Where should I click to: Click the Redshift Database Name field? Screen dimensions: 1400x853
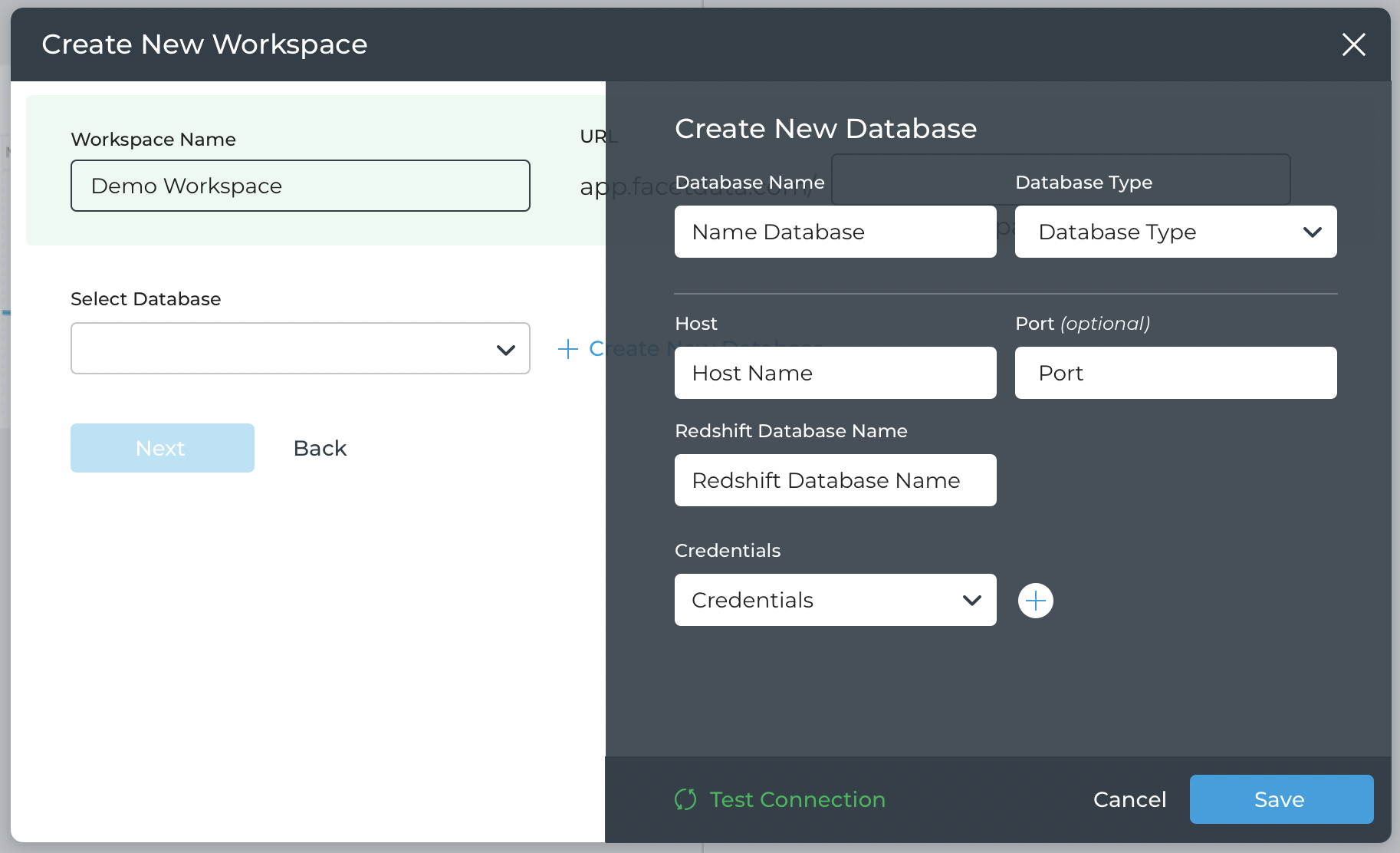(835, 480)
